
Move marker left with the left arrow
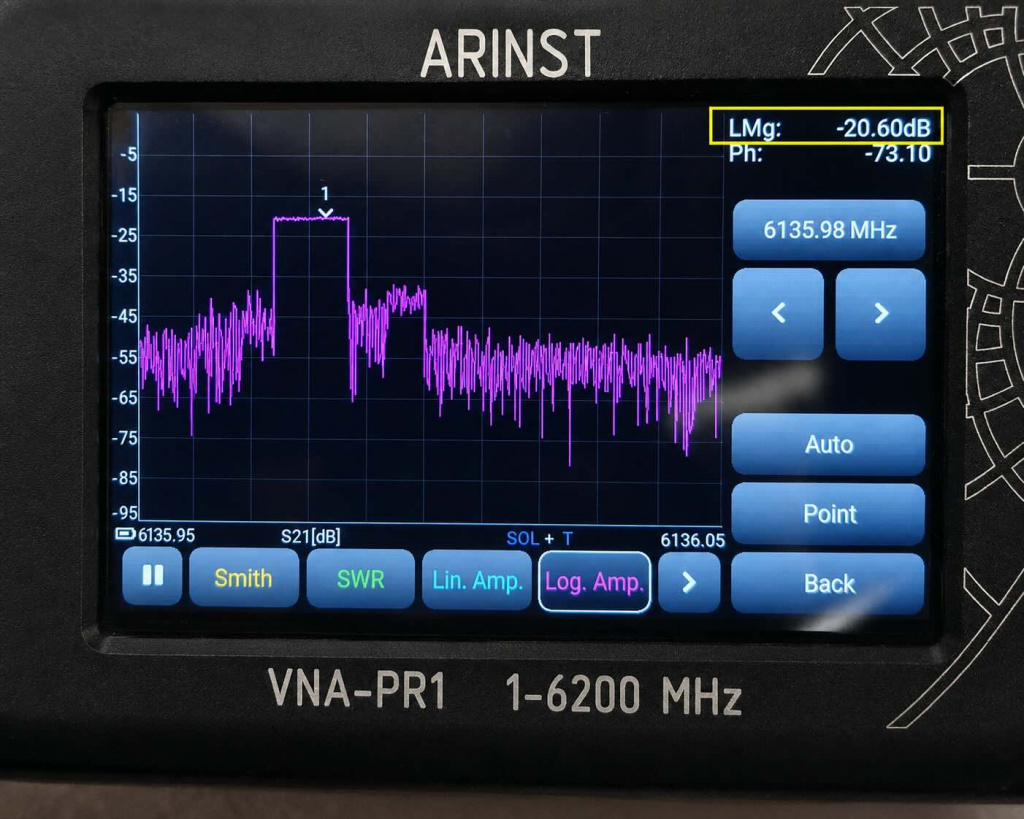coord(778,313)
